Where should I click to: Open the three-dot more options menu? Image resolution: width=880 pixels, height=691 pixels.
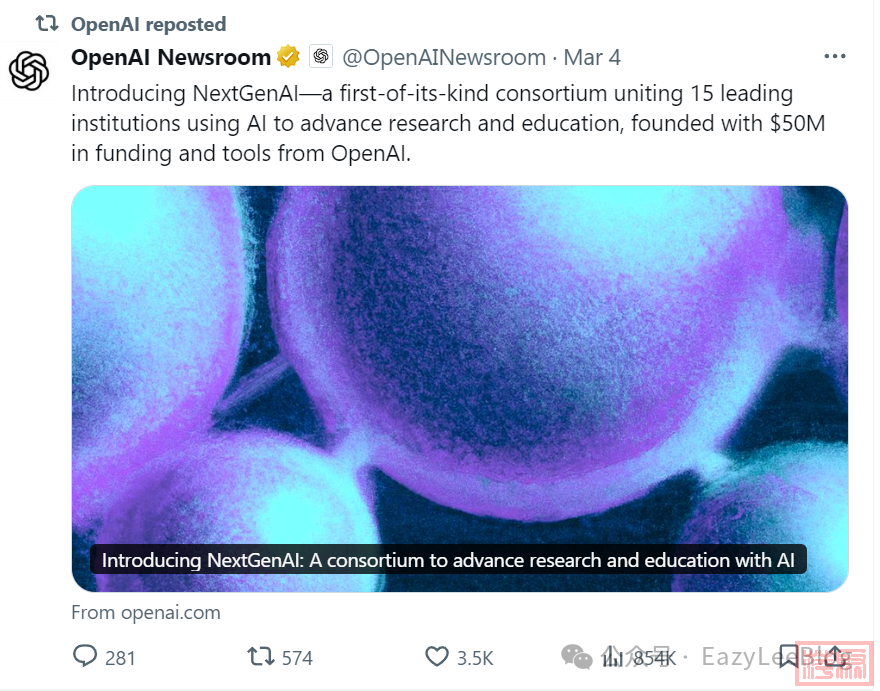pyautogui.click(x=835, y=56)
